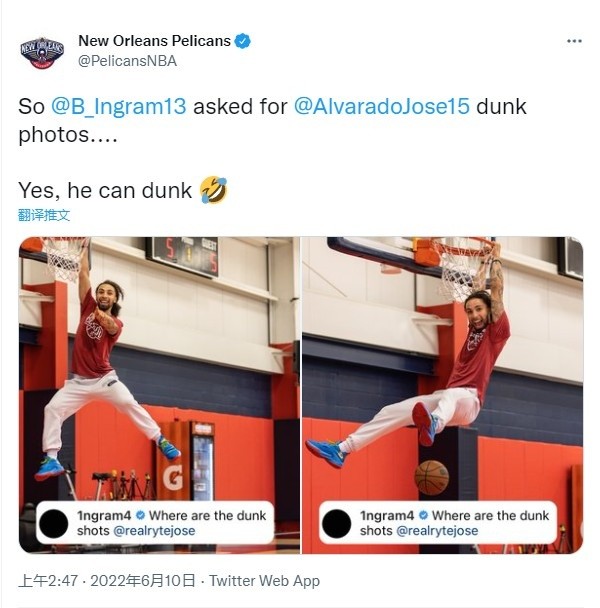Open the @AlvaradoJose15 mention link
This screenshot has height=608, width=600.
(x=382, y=106)
